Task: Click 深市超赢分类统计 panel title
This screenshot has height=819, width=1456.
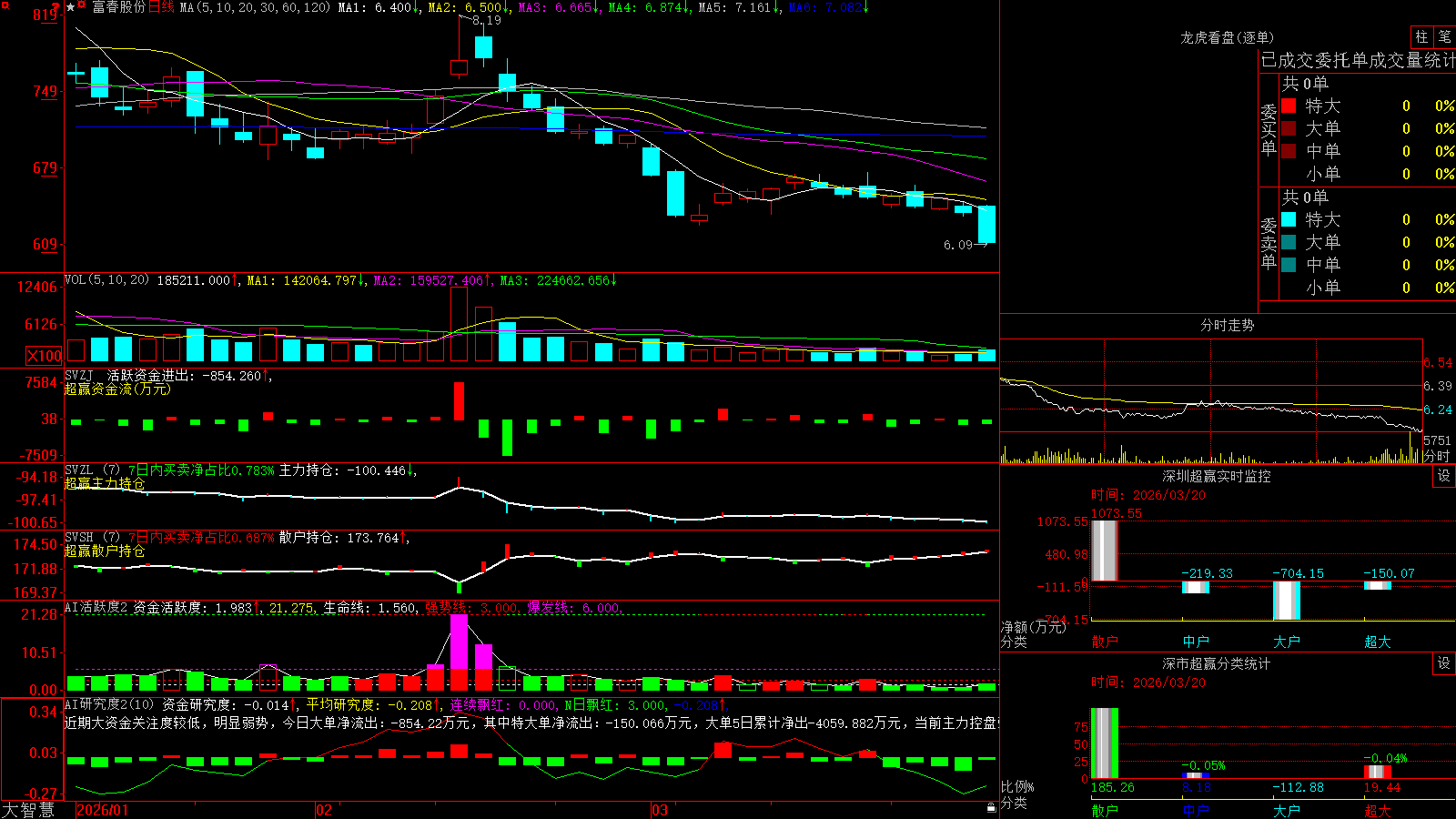Action: [1217, 663]
